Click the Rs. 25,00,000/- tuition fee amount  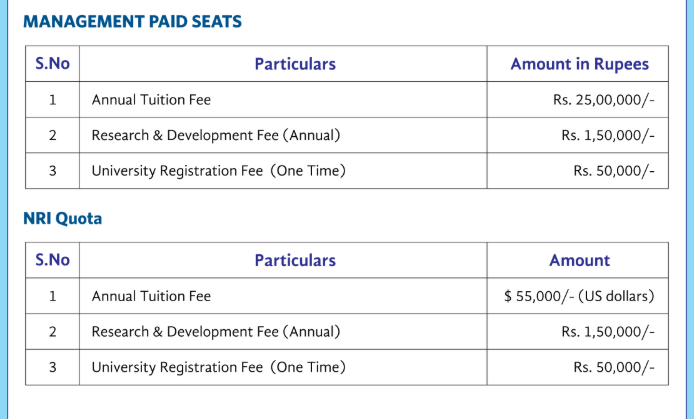tap(603, 100)
